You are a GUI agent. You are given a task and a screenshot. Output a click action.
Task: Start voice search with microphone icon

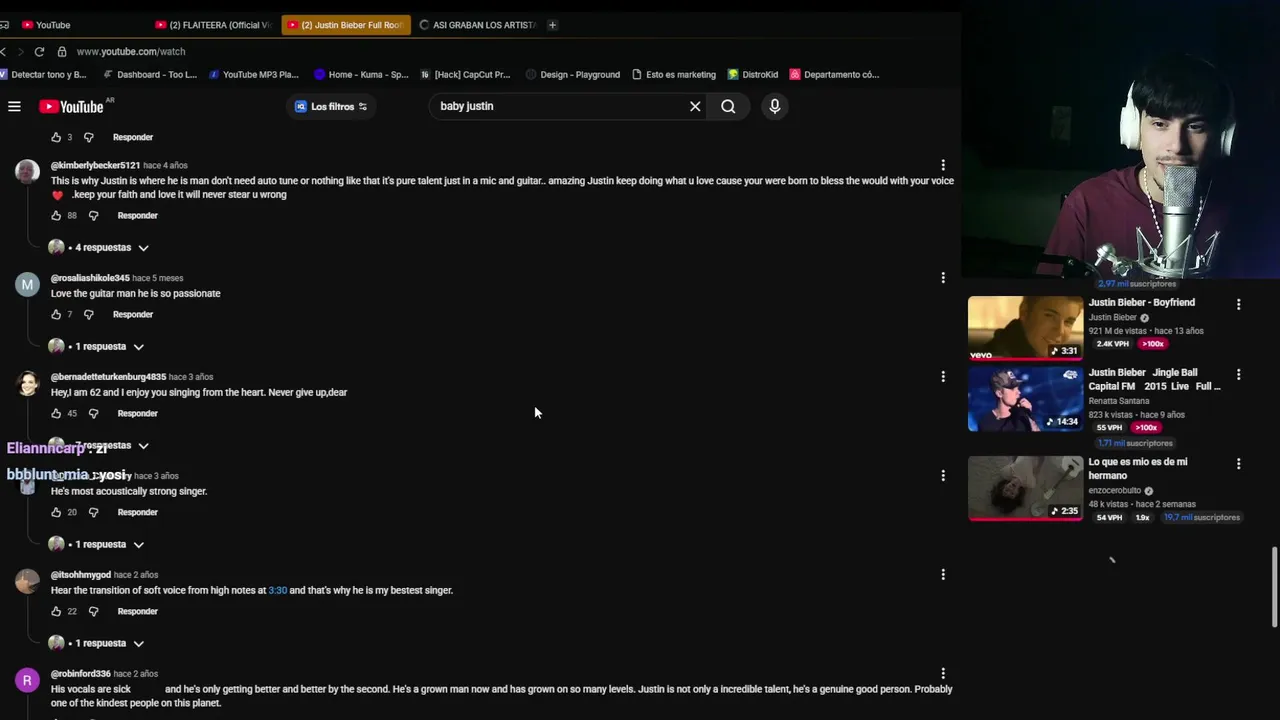pos(774,106)
